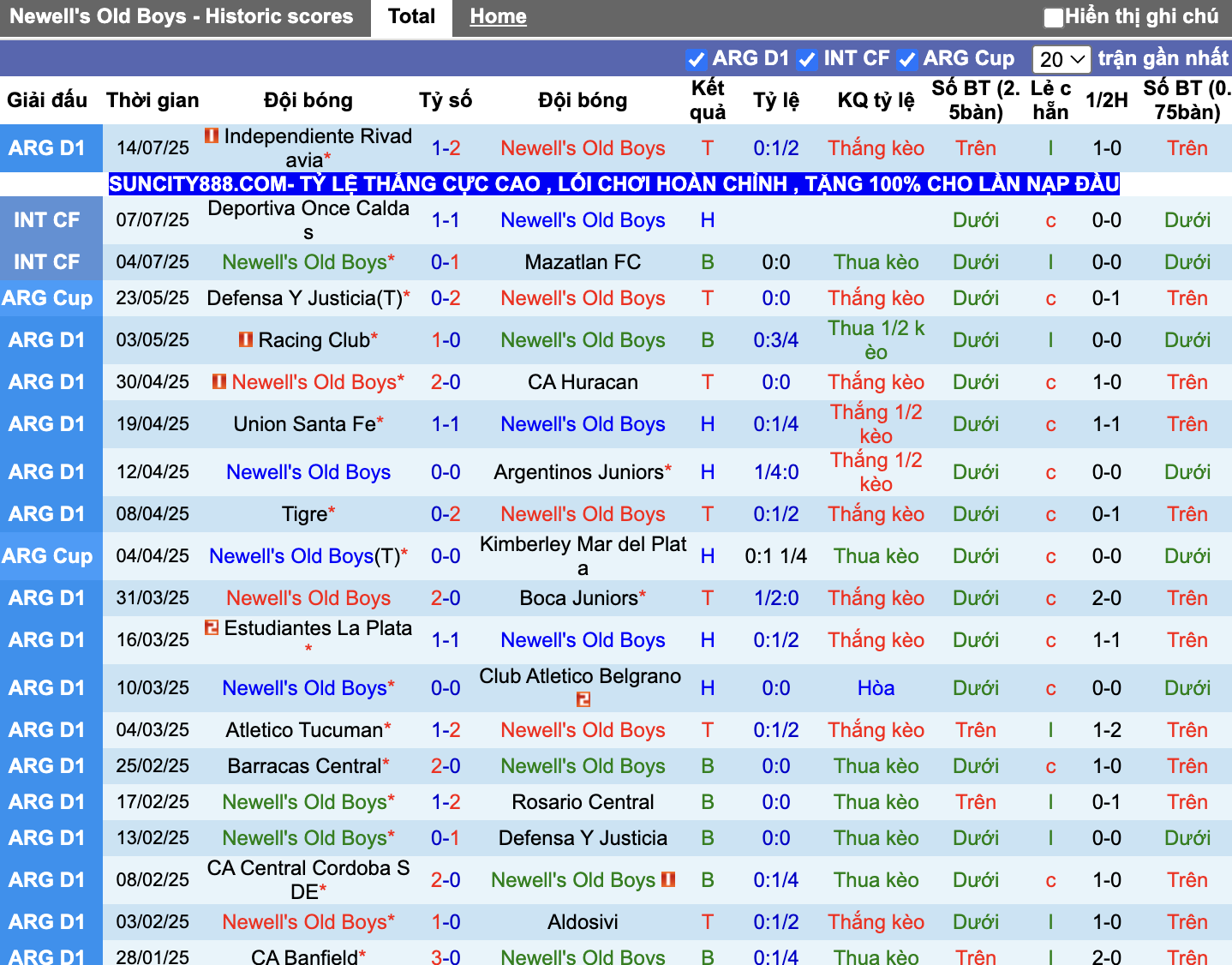
Task: Select the INT CF league cell for 07/07/25
Action: point(51,220)
